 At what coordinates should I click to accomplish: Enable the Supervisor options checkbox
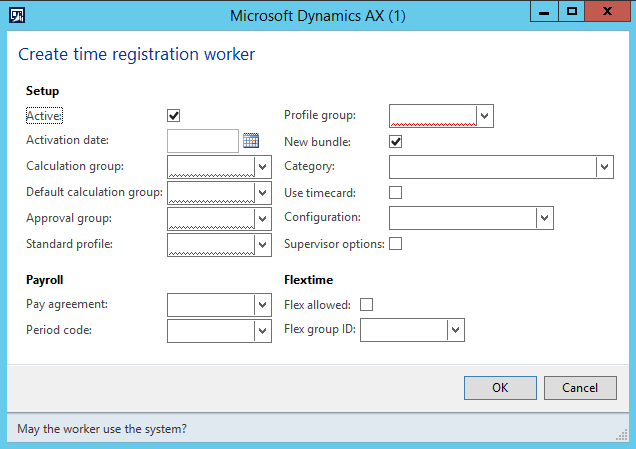[x=395, y=244]
